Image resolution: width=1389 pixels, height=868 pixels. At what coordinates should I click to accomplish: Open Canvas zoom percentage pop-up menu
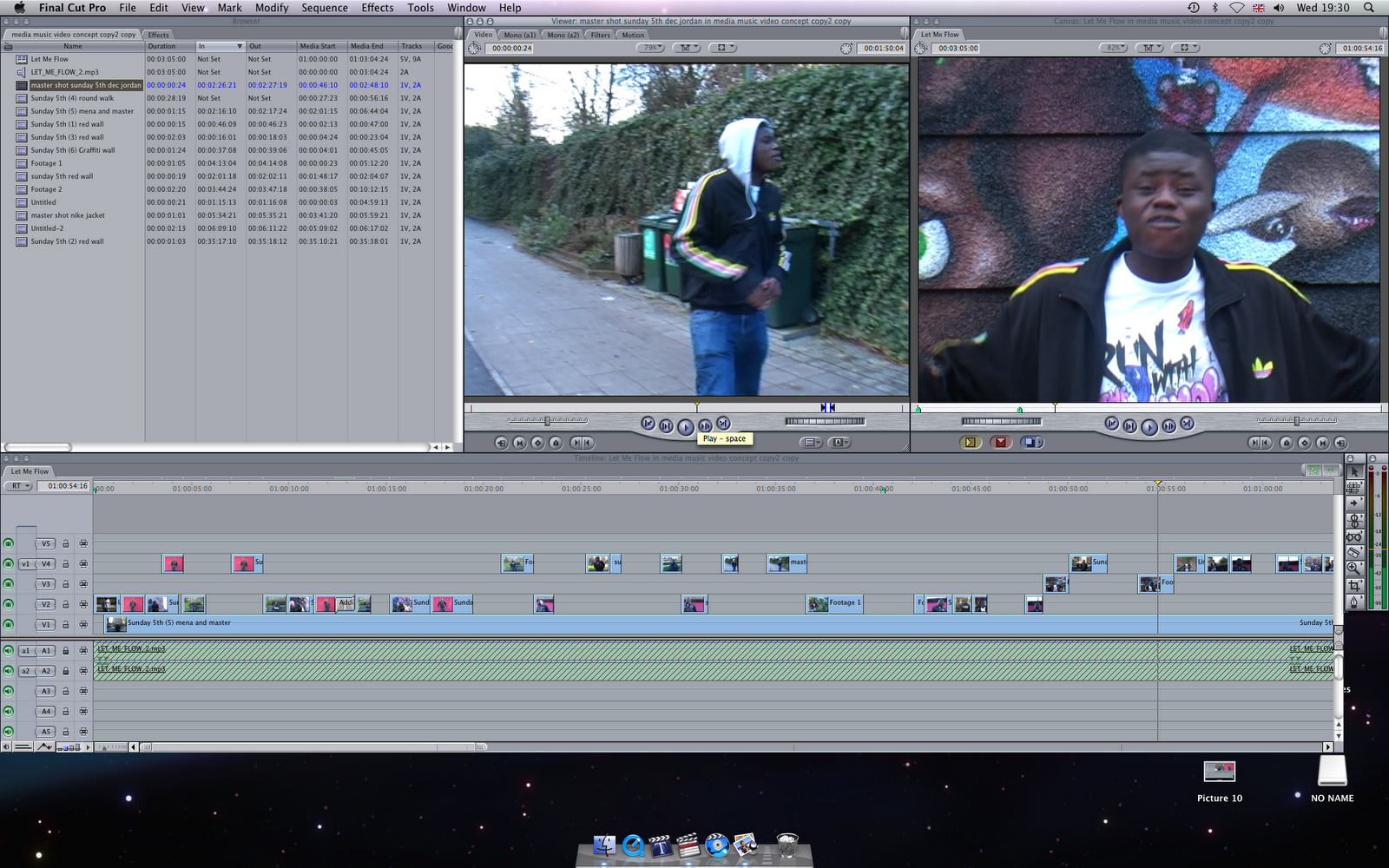point(1115,49)
